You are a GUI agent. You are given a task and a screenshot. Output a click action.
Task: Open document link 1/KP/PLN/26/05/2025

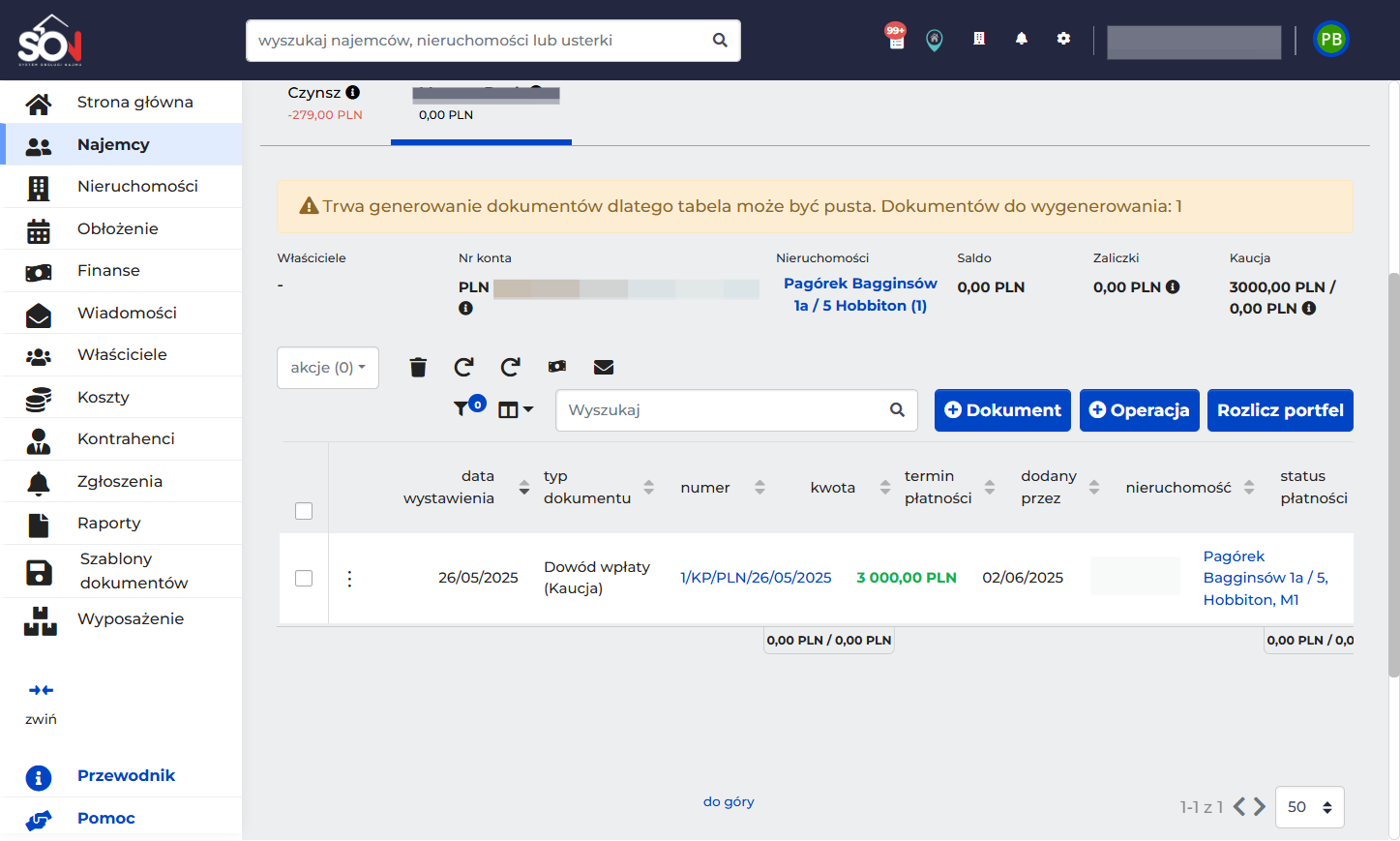click(x=756, y=578)
